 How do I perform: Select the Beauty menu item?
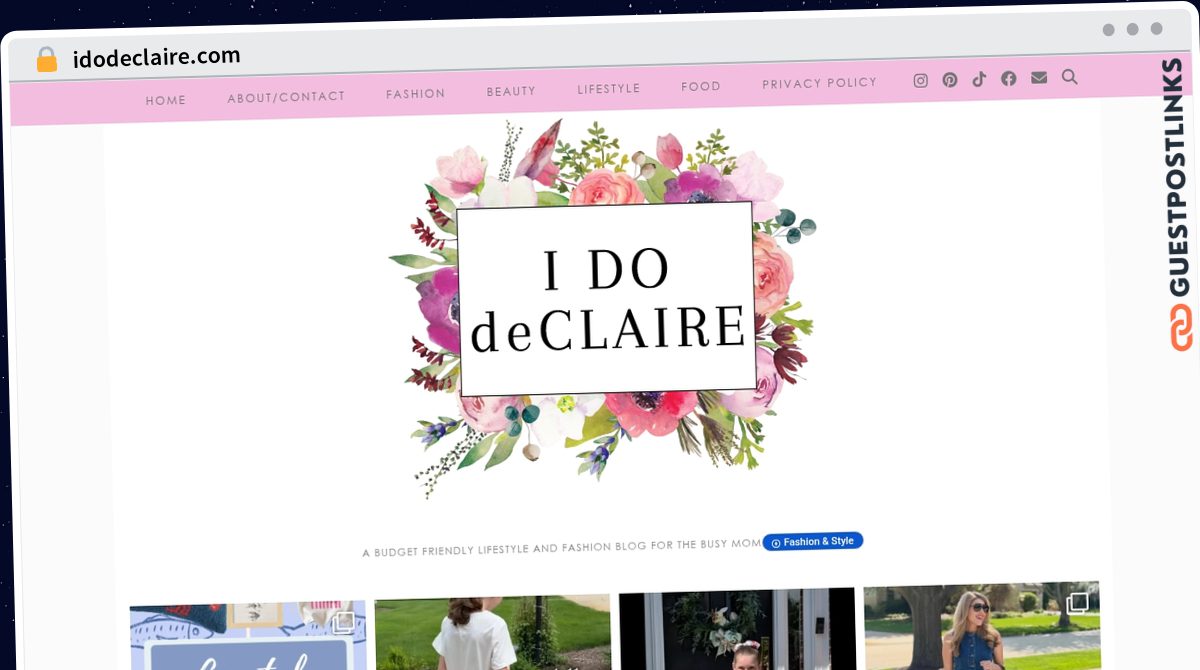pos(511,91)
